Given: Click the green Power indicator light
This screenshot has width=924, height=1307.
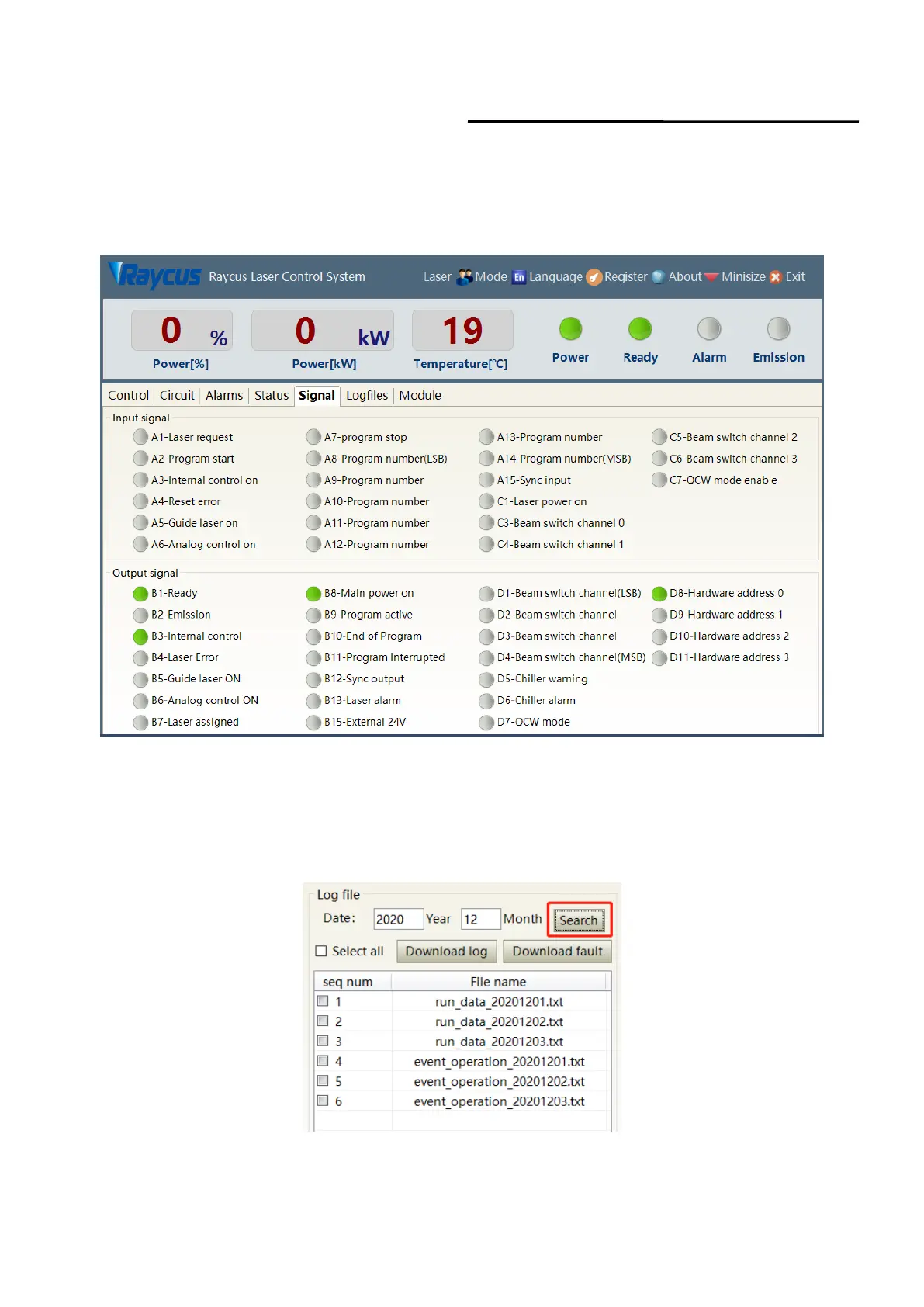Looking at the screenshot, I should 570,329.
